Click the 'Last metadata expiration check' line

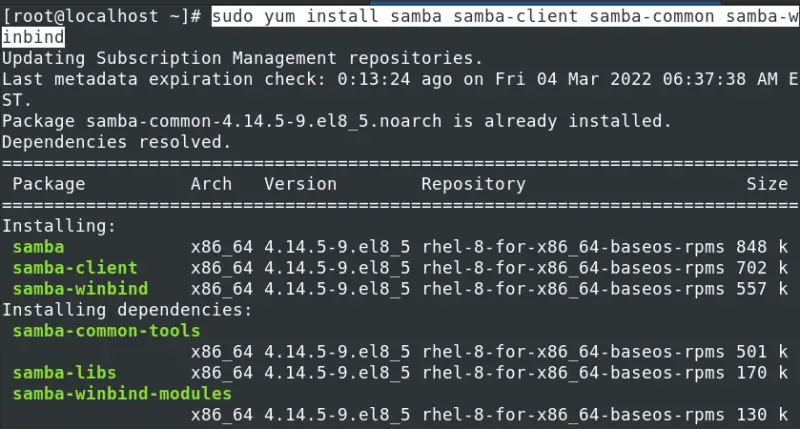400,88
